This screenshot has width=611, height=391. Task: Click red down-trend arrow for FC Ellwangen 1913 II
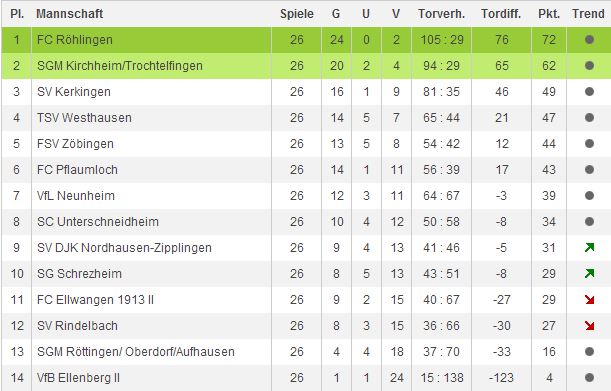tap(589, 299)
